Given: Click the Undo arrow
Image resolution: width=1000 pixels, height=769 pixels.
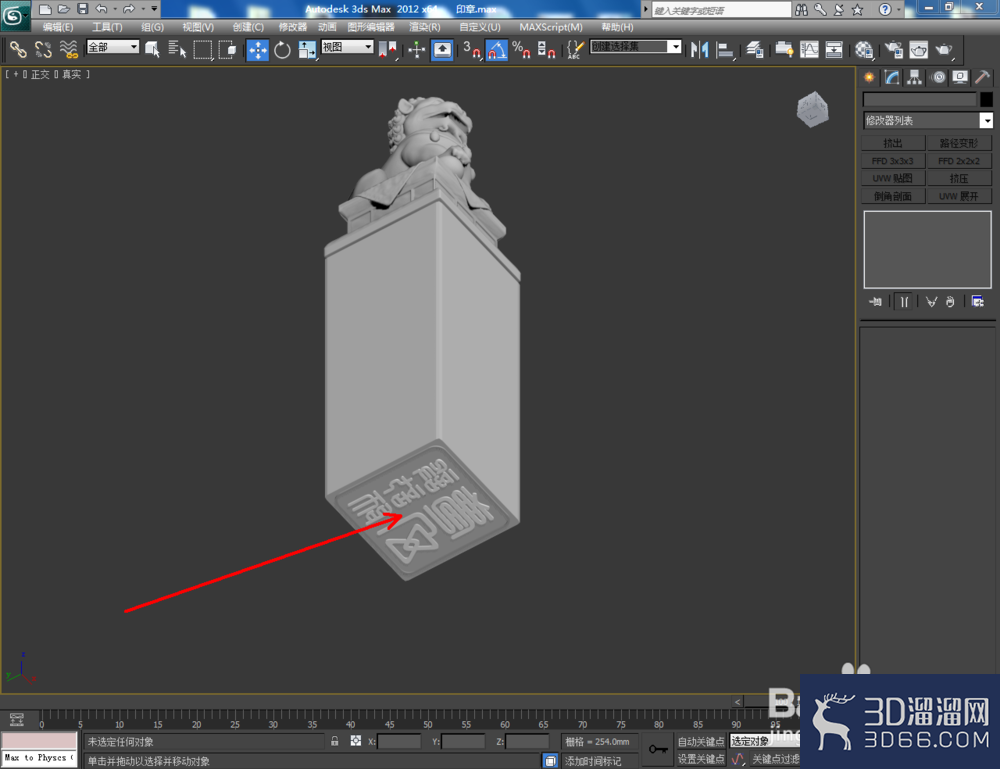Looking at the screenshot, I should [101, 9].
